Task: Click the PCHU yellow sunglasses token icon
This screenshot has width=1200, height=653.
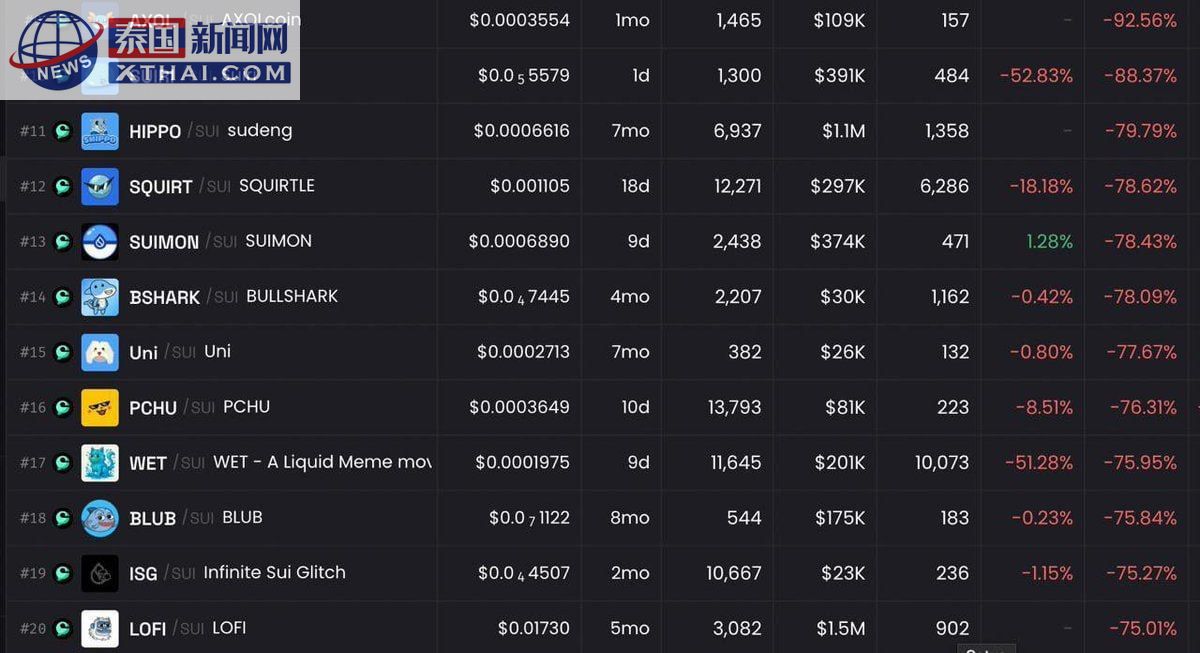Action: tap(100, 407)
